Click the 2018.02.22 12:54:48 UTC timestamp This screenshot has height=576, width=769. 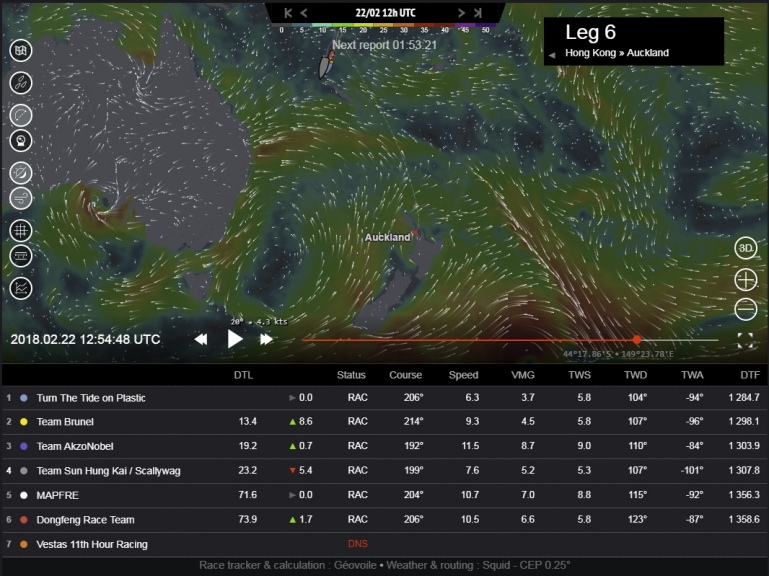(x=85, y=340)
